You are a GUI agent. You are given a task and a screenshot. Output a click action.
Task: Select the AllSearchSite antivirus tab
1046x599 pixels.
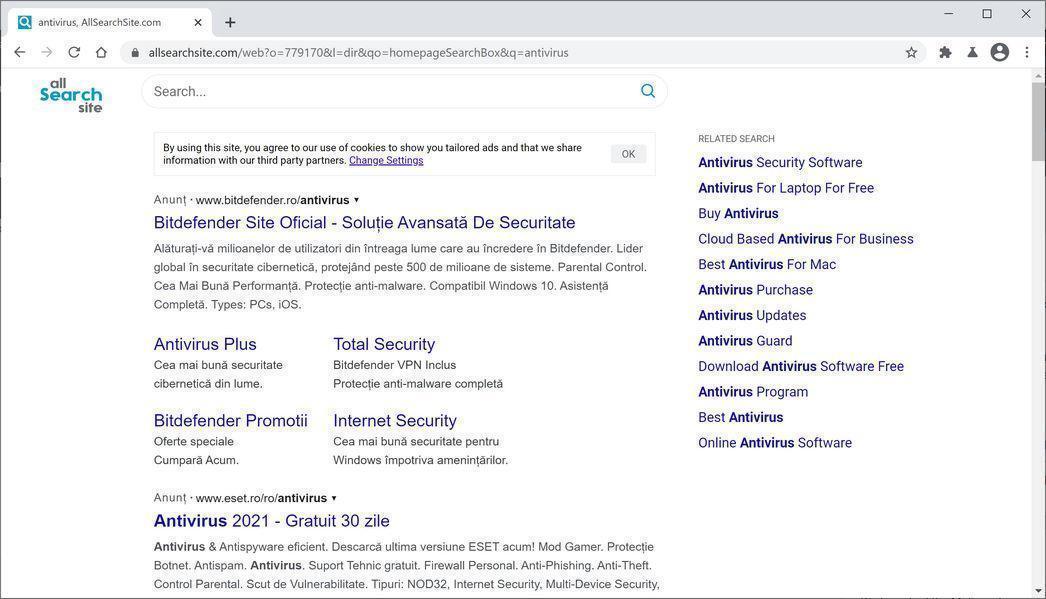point(100,22)
